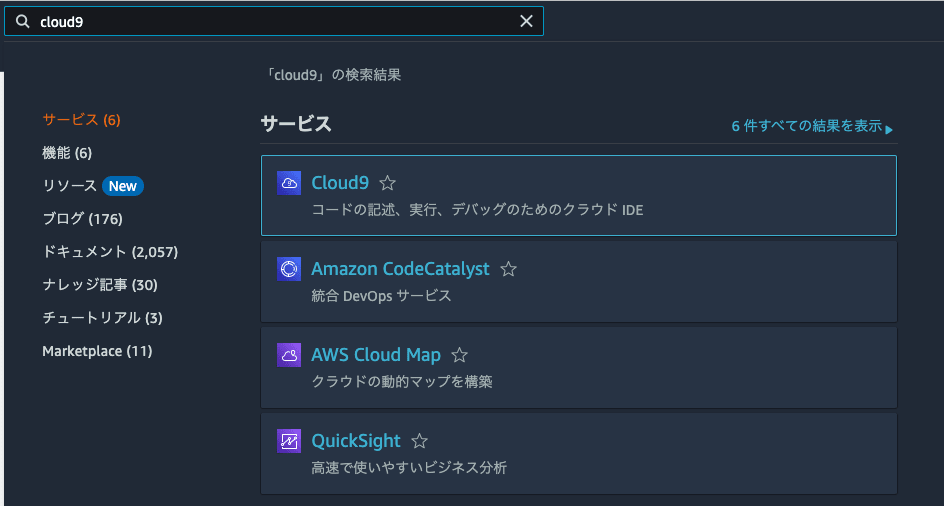Click the Amazon CodeCatalyst service icon

click(x=289, y=269)
